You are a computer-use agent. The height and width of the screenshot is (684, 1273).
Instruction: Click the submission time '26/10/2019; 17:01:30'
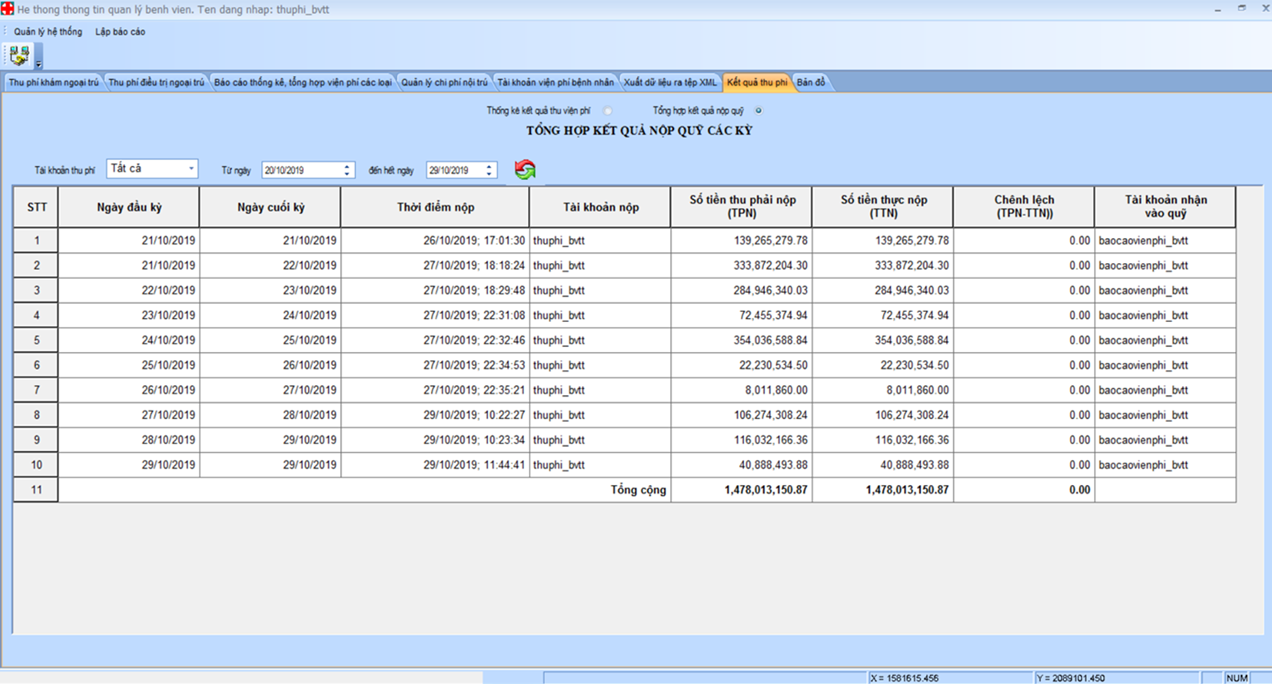pos(474,241)
